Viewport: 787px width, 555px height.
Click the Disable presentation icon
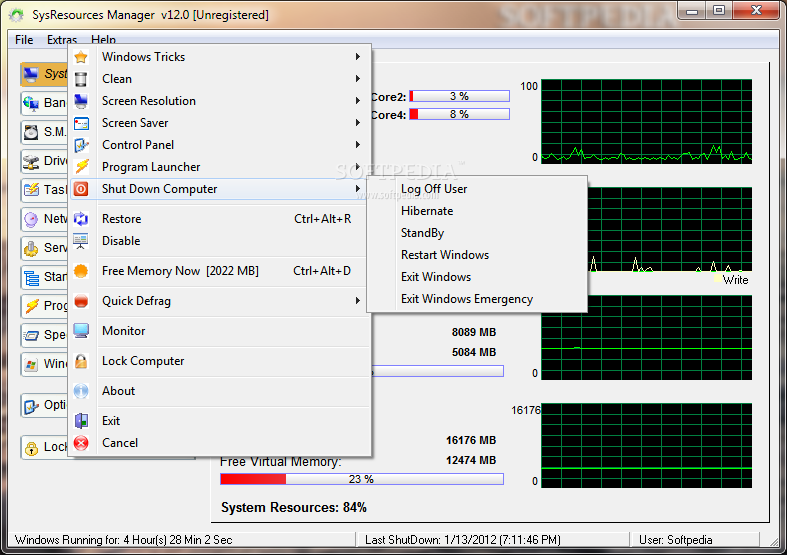[81, 241]
